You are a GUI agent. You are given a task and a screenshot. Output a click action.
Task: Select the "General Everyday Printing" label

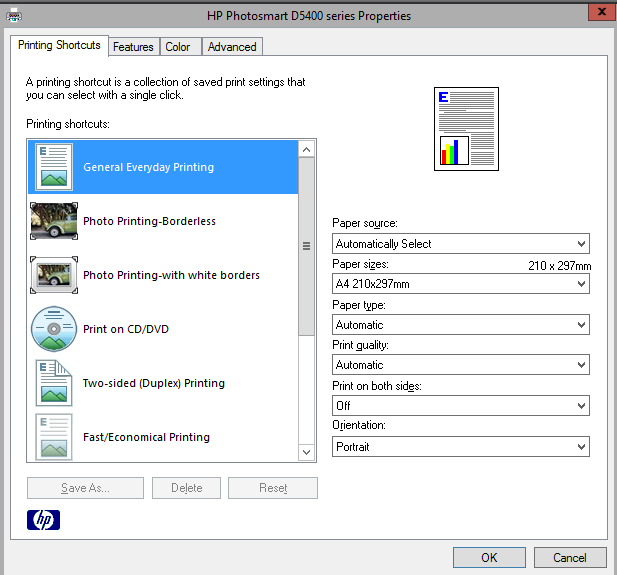click(x=149, y=167)
